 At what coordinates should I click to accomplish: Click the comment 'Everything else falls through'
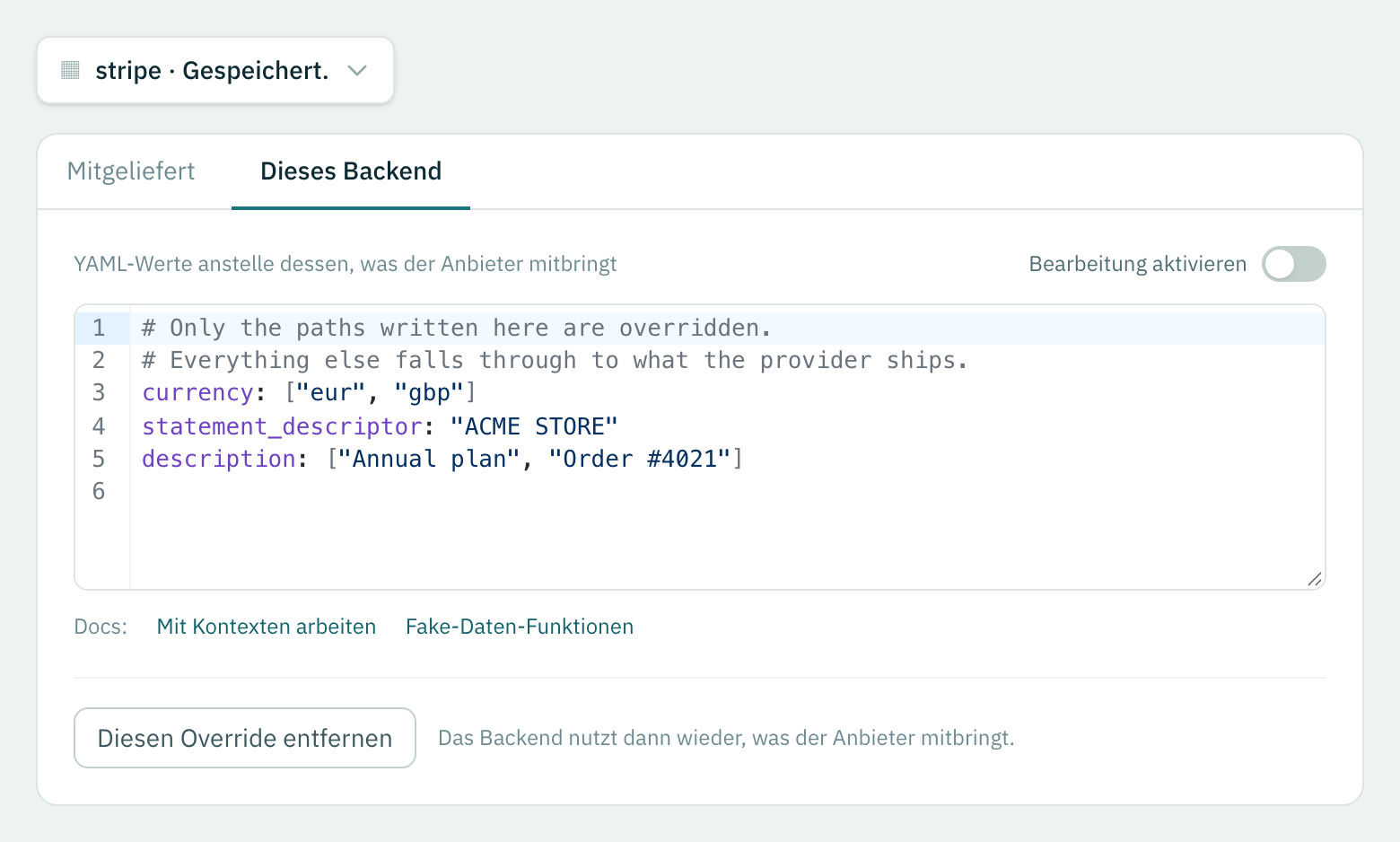[x=555, y=360]
